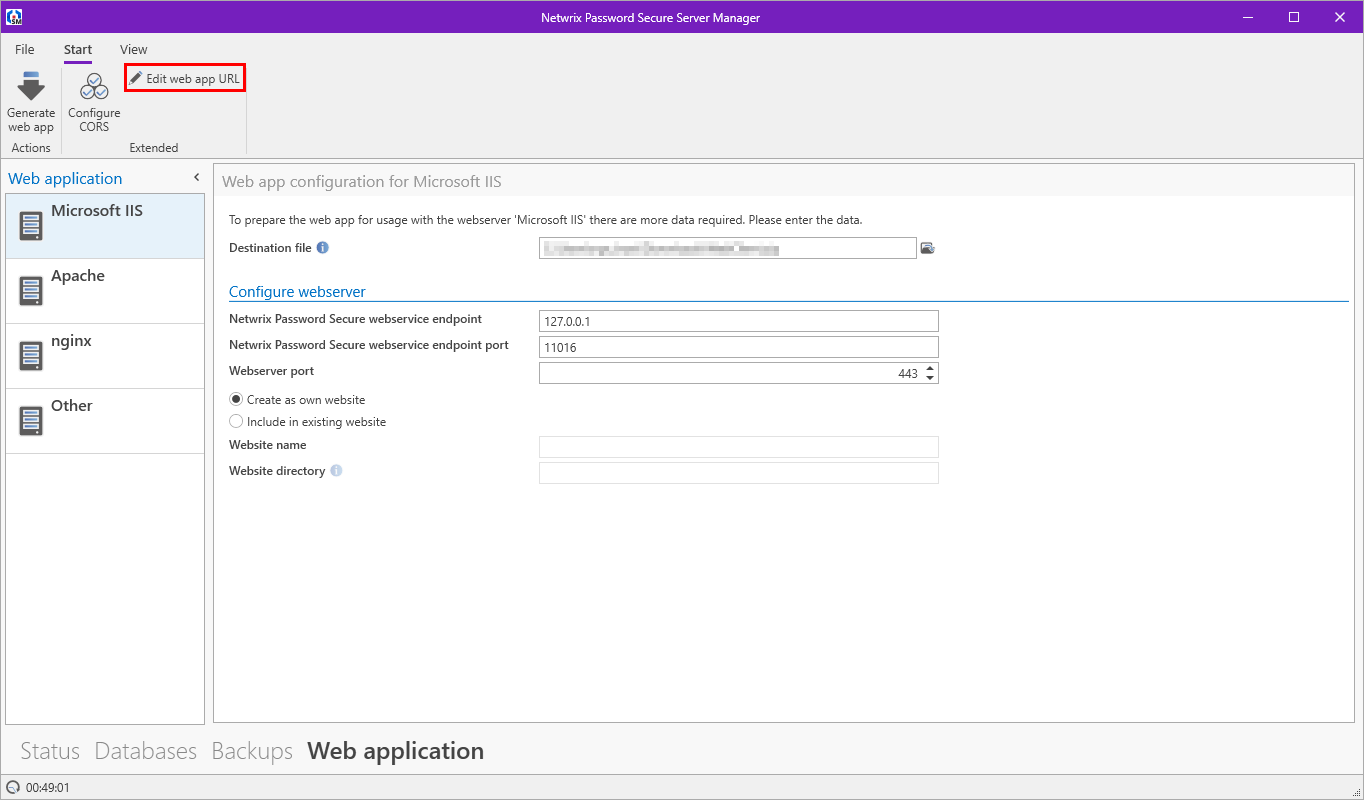Viewport: 1364px width, 800px height.
Task: Close the Server Manager window
Action: (x=1340, y=17)
